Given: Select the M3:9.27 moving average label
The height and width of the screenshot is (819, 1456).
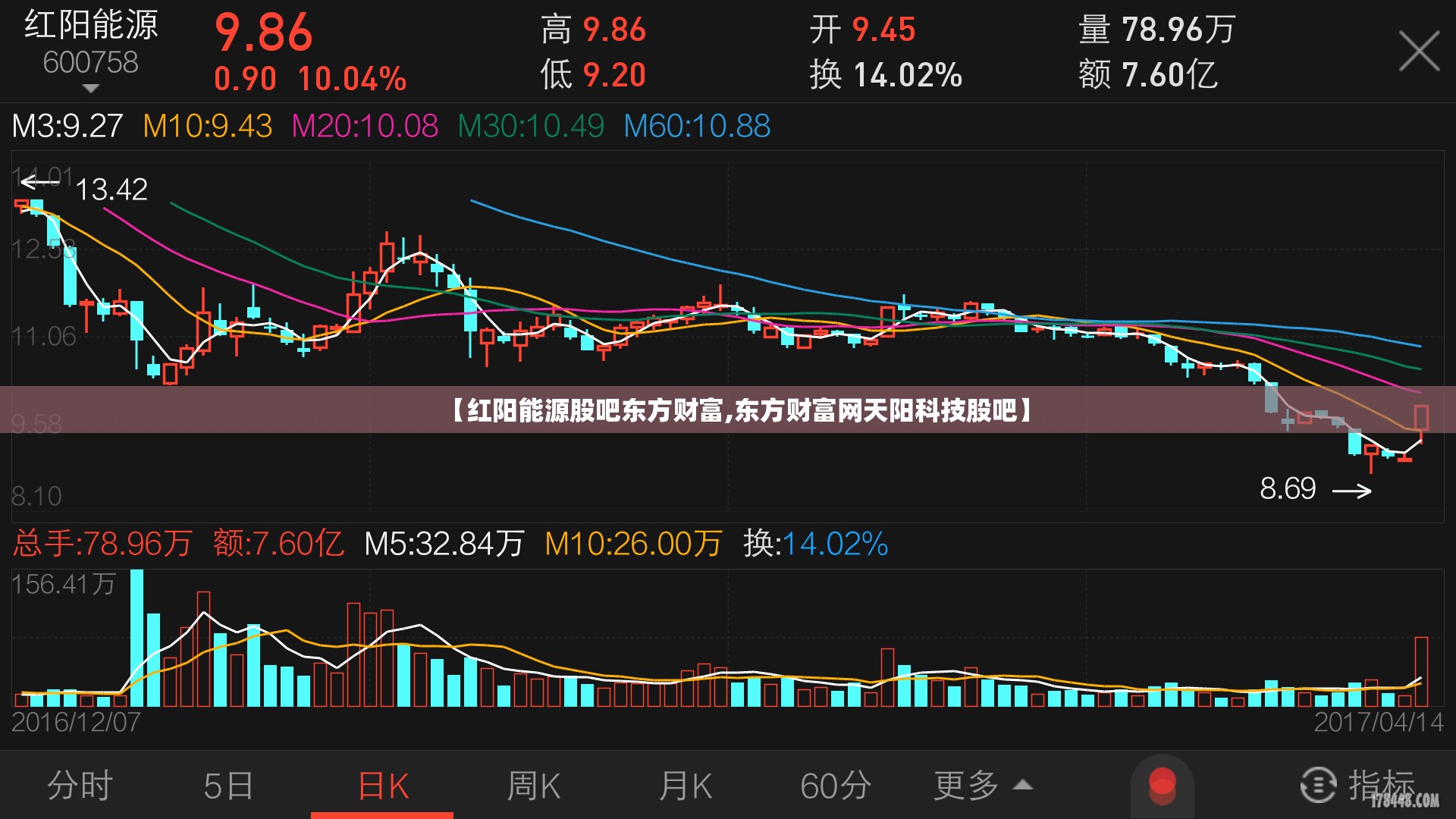Looking at the screenshot, I should 67,126.
